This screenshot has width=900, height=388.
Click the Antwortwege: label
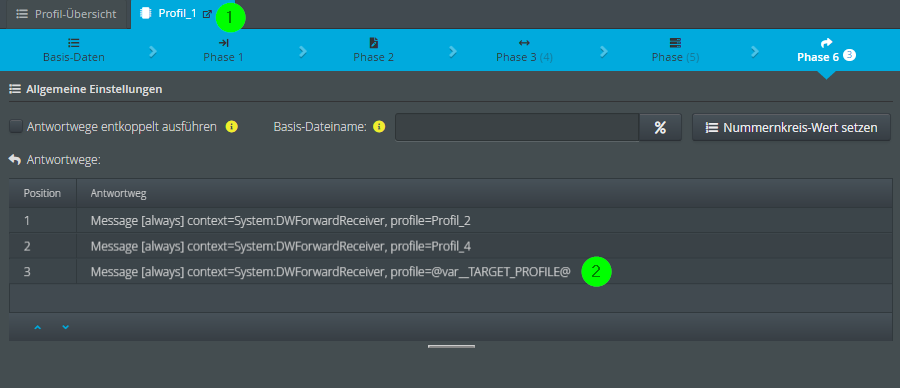(64, 160)
